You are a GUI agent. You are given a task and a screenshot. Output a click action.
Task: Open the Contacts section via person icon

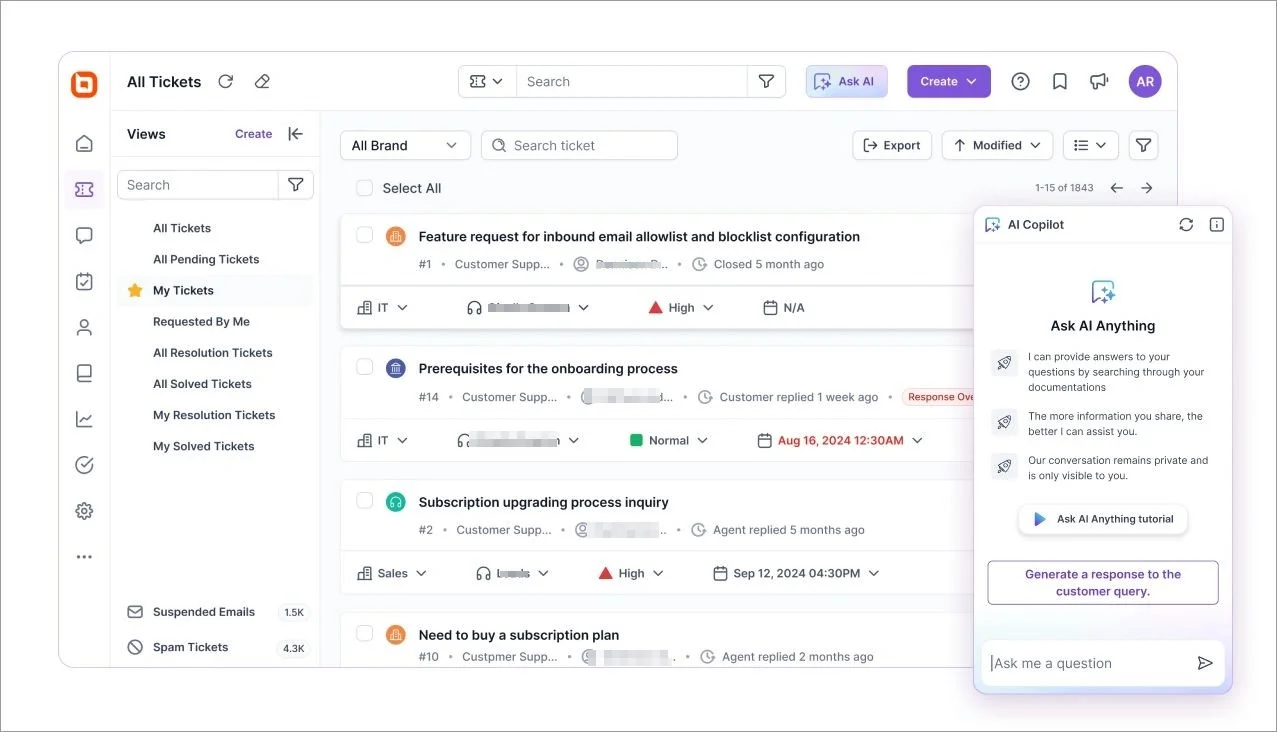84,326
